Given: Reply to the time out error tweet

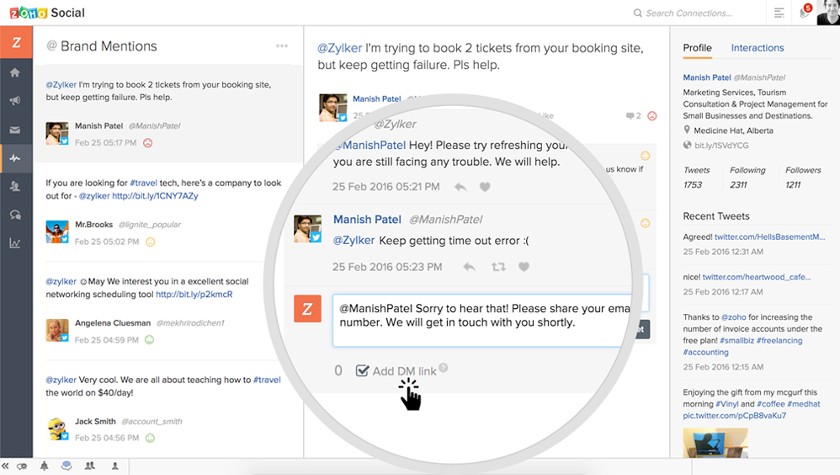Looking at the screenshot, I should click(469, 267).
